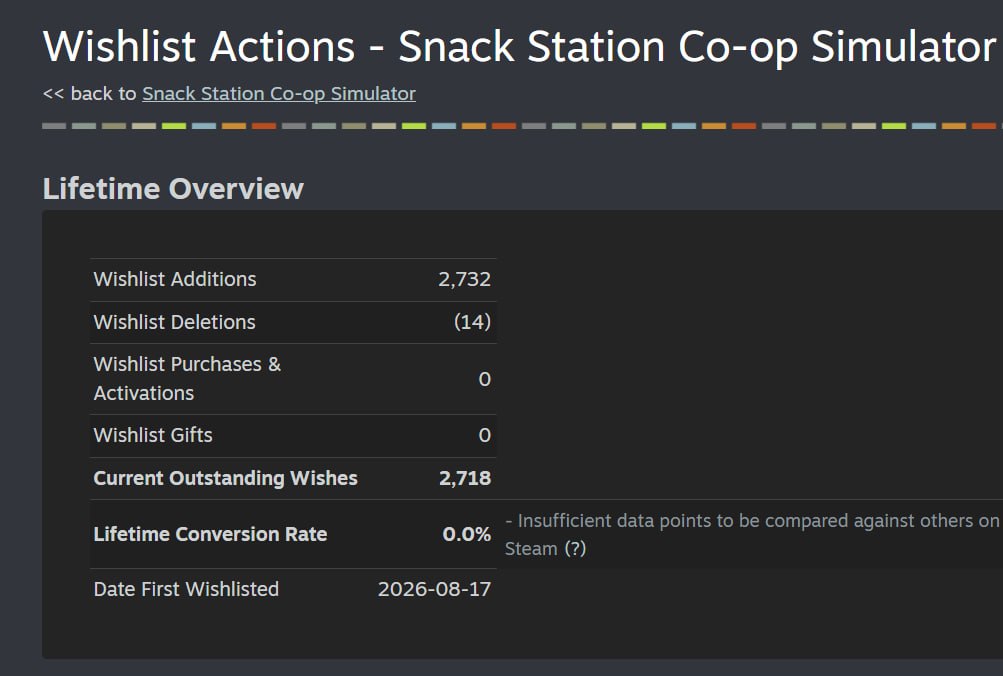Click the first lime green divider dash
This screenshot has height=676, width=1003.
click(174, 126)
